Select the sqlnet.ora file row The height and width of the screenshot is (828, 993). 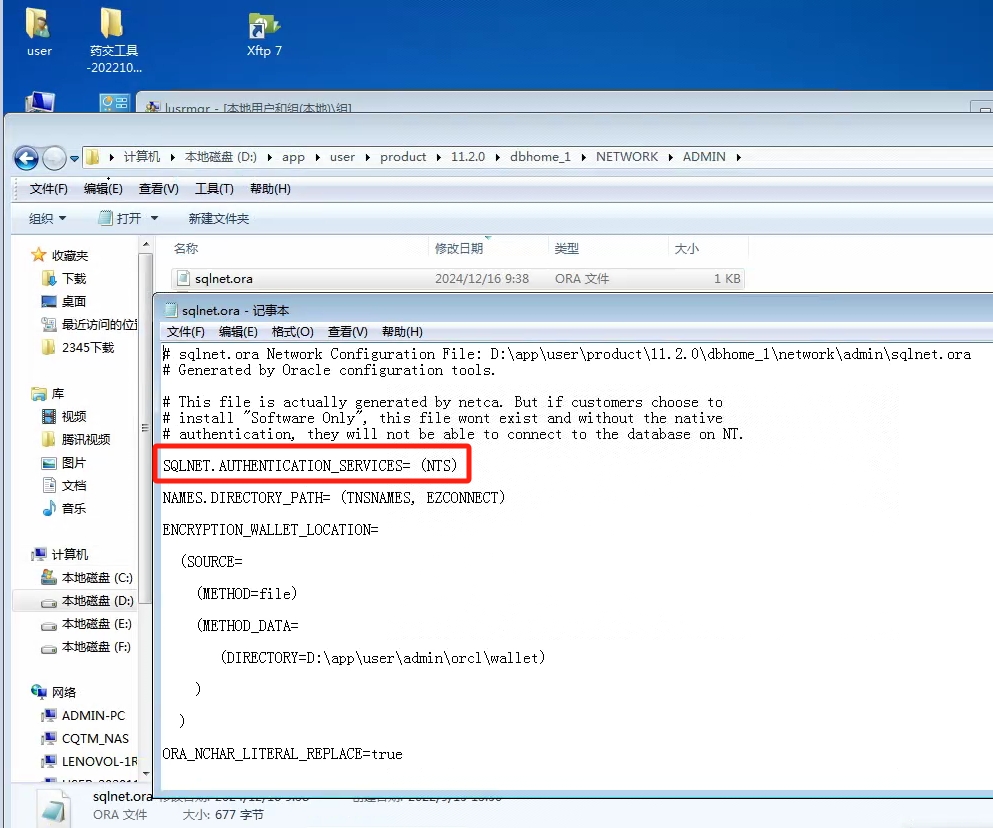457,279
